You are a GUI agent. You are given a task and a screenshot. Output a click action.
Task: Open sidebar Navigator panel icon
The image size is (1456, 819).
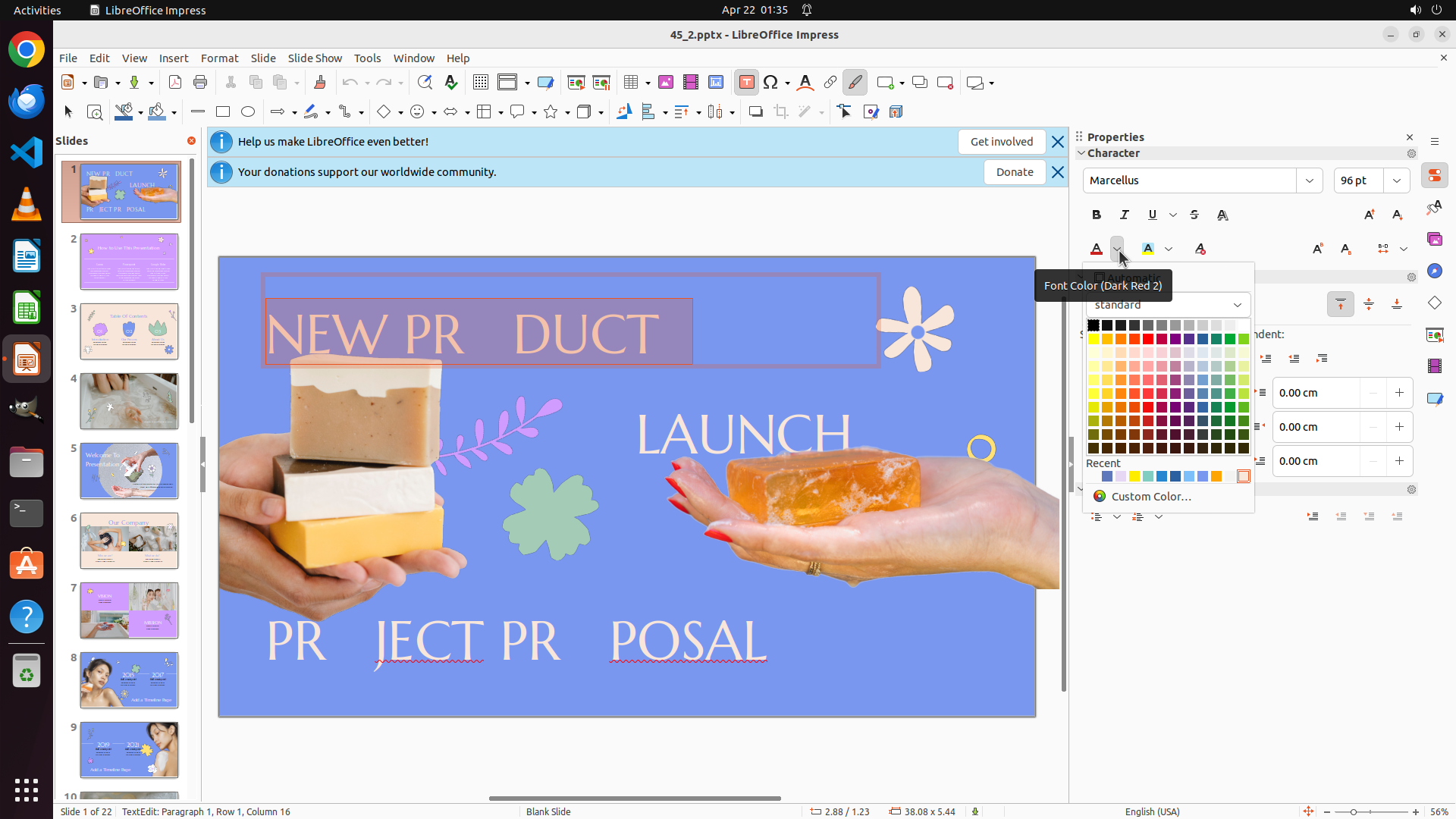point(1434,271)
